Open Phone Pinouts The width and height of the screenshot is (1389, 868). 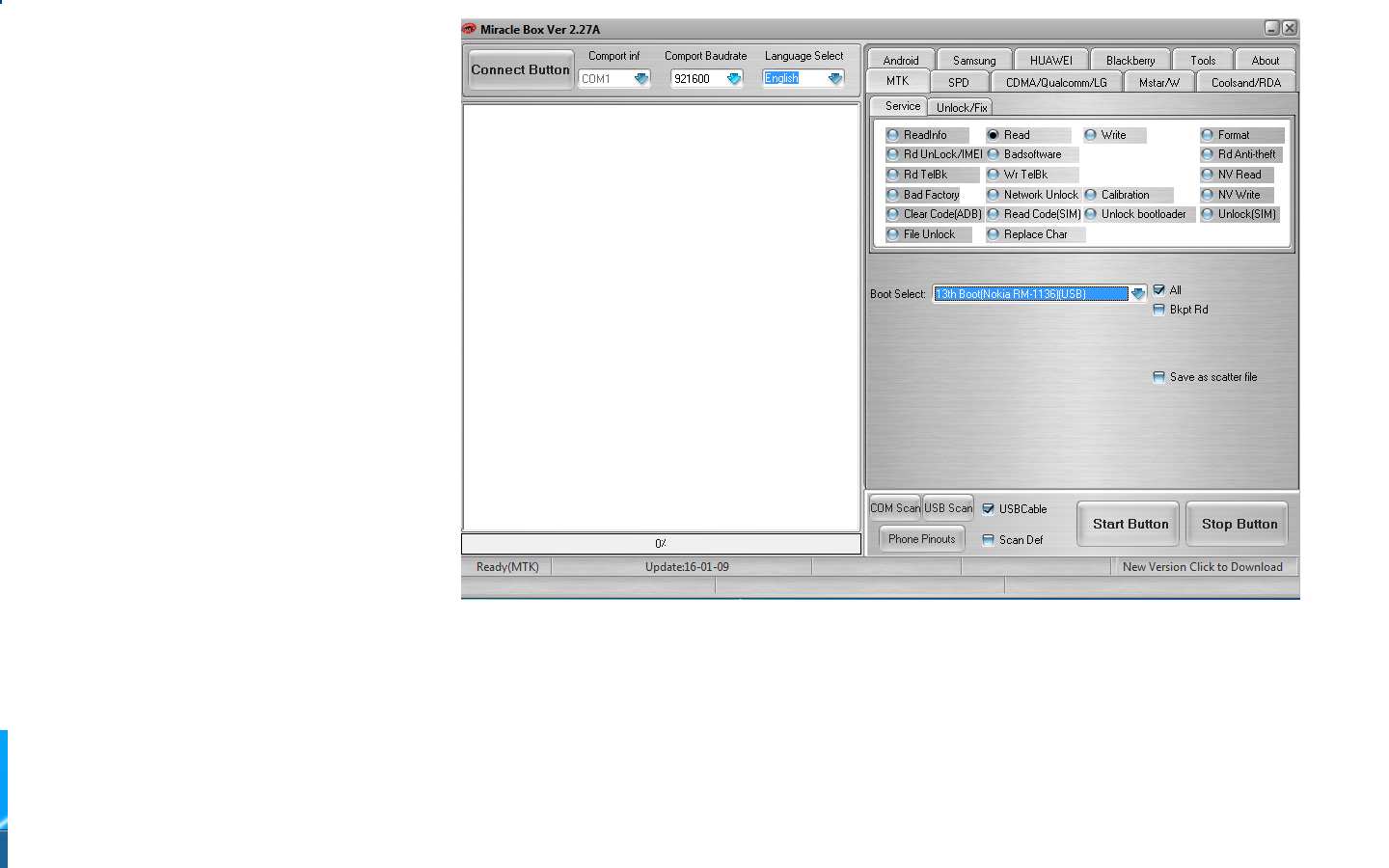[922, 539]
